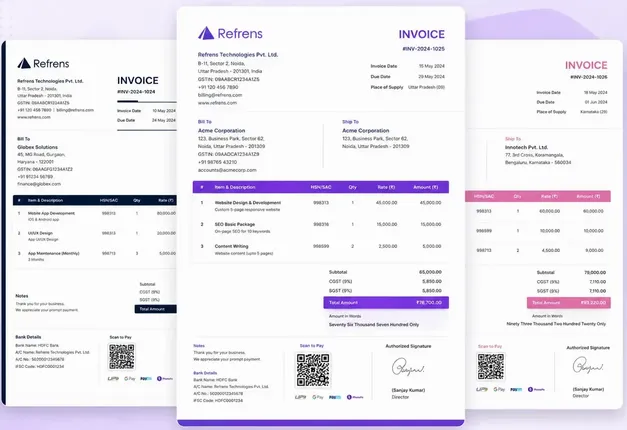Click the G Pay icon on the navy invoice
The width and height of the screenshot is (627, 430).
coord(130,378)
